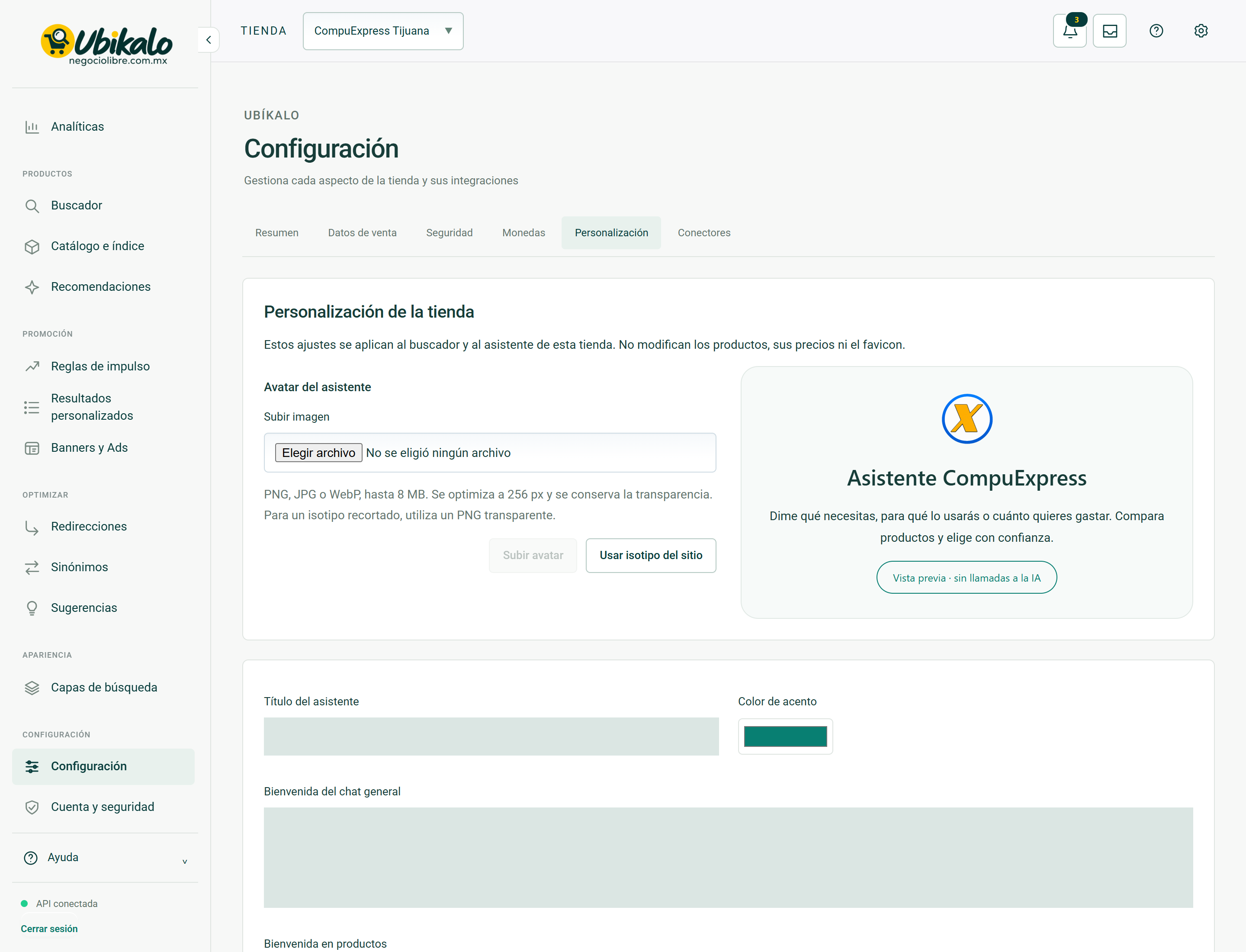
Task: Open Analíticas in the sidebar
Action: pos(103,127)
